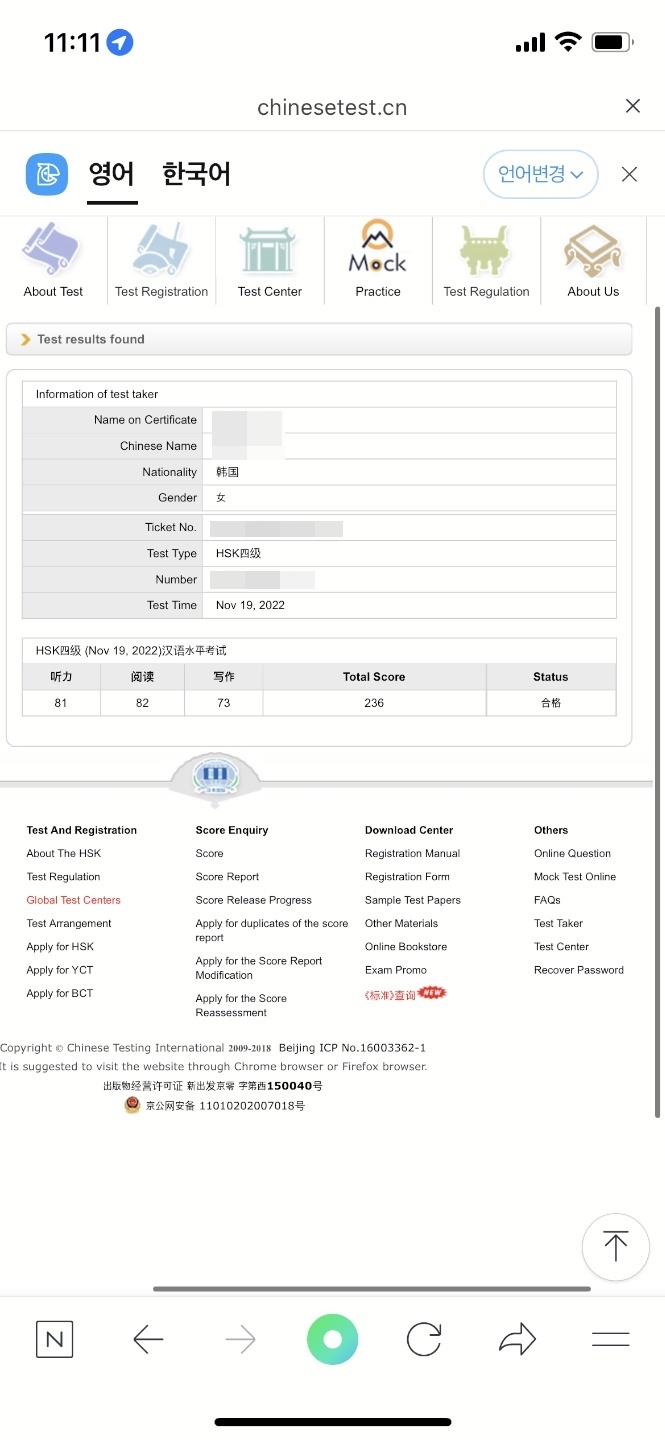
Task: Tap the scroll-to-top arrow button
Action: (x=615, y=1246)
